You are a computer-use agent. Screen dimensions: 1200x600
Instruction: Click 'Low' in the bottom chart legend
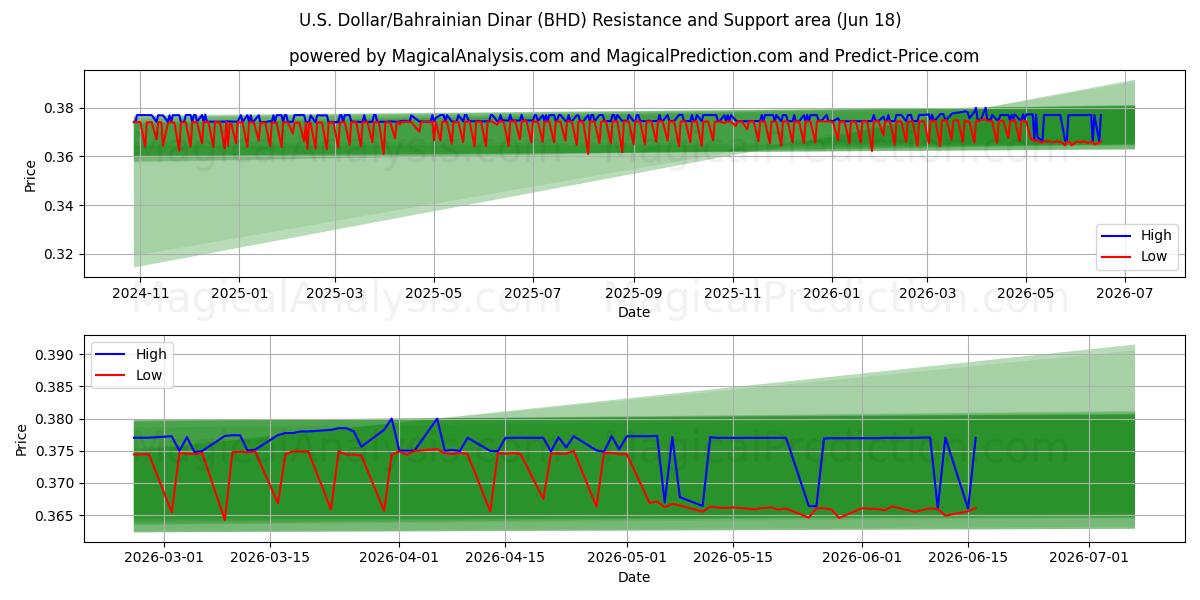point(149,374)
